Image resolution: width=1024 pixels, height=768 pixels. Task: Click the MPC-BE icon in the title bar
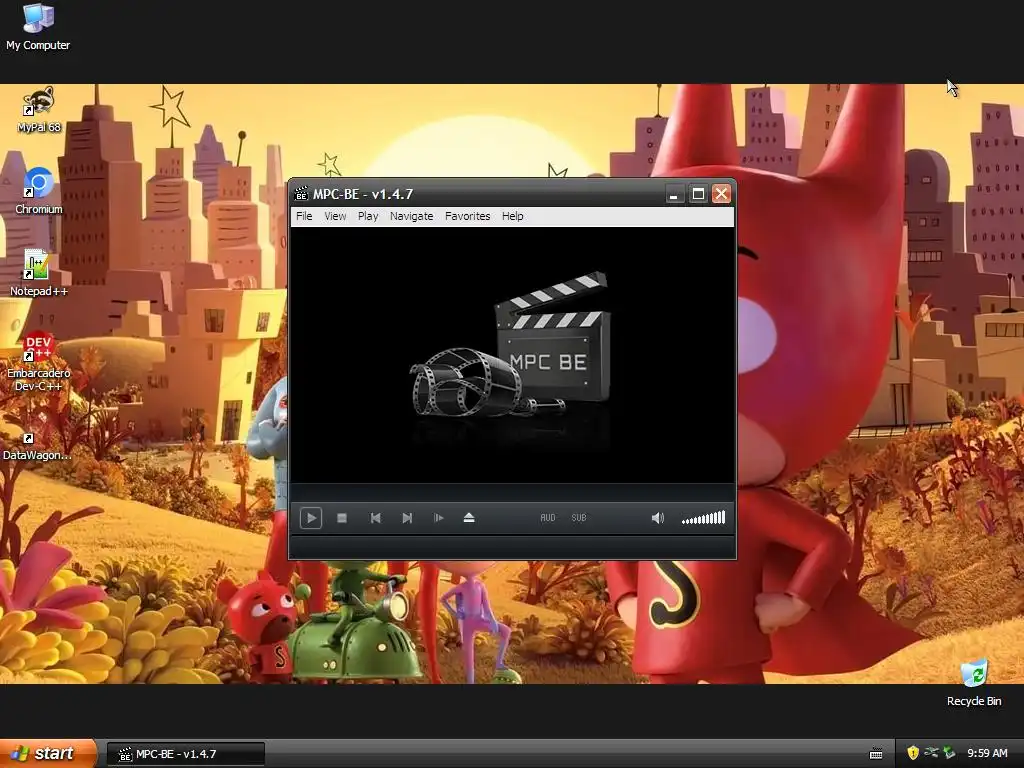[301, 194]
